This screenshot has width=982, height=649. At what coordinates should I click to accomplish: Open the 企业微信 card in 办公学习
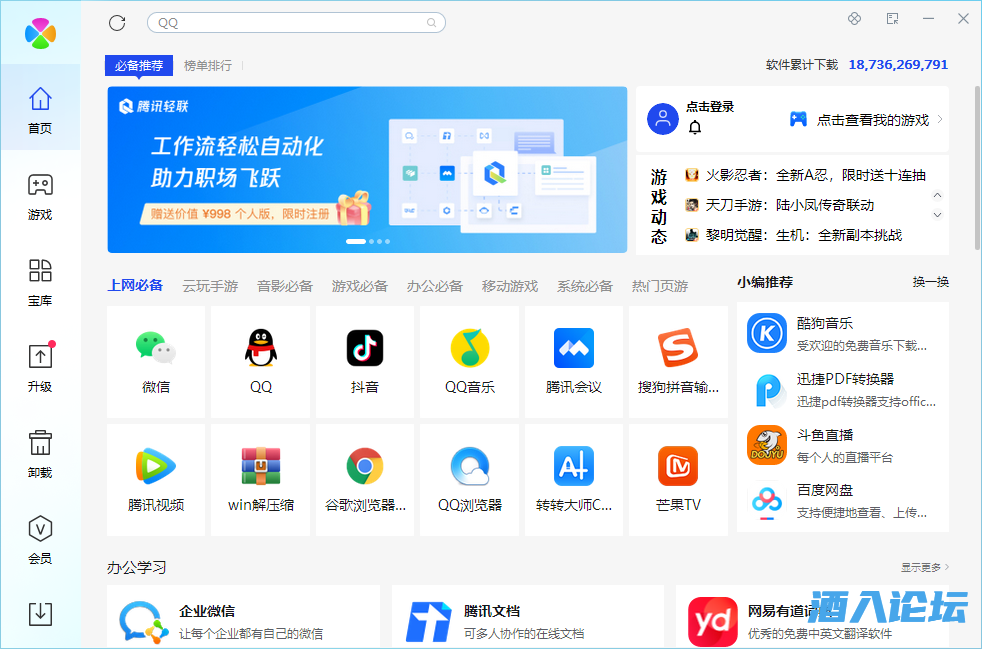tap(243, 617)
